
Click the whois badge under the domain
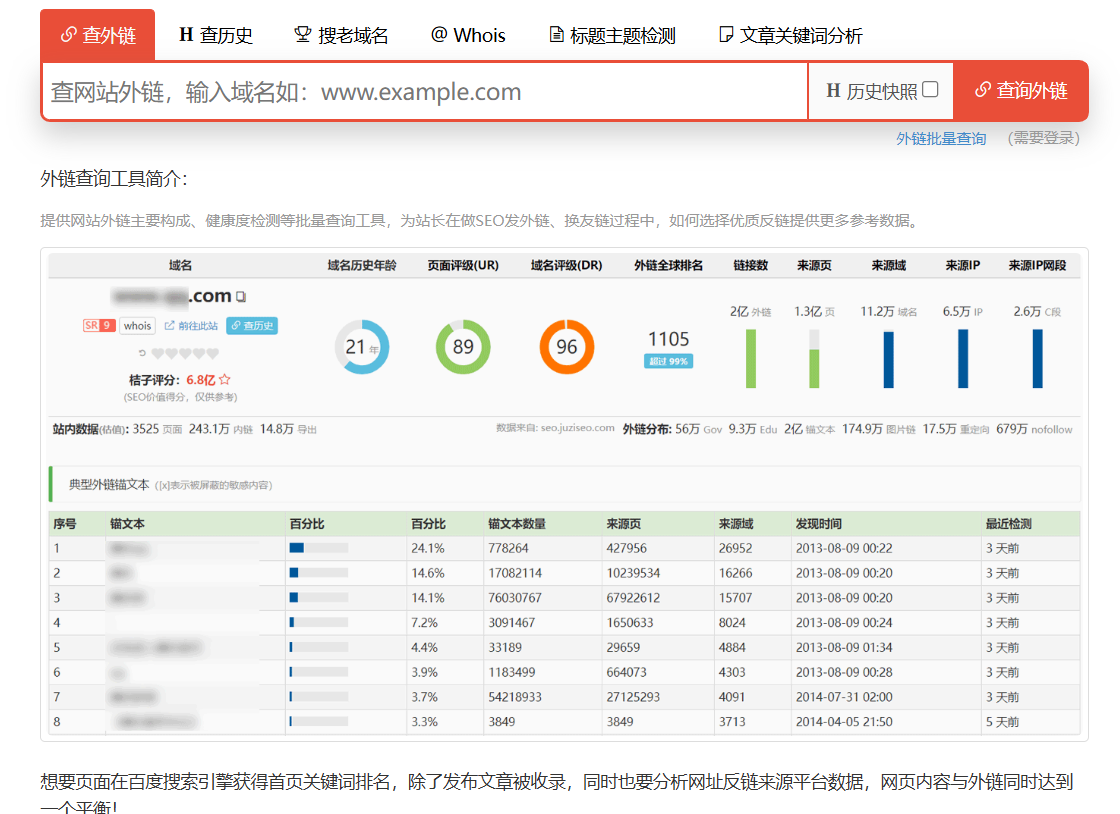137,325
